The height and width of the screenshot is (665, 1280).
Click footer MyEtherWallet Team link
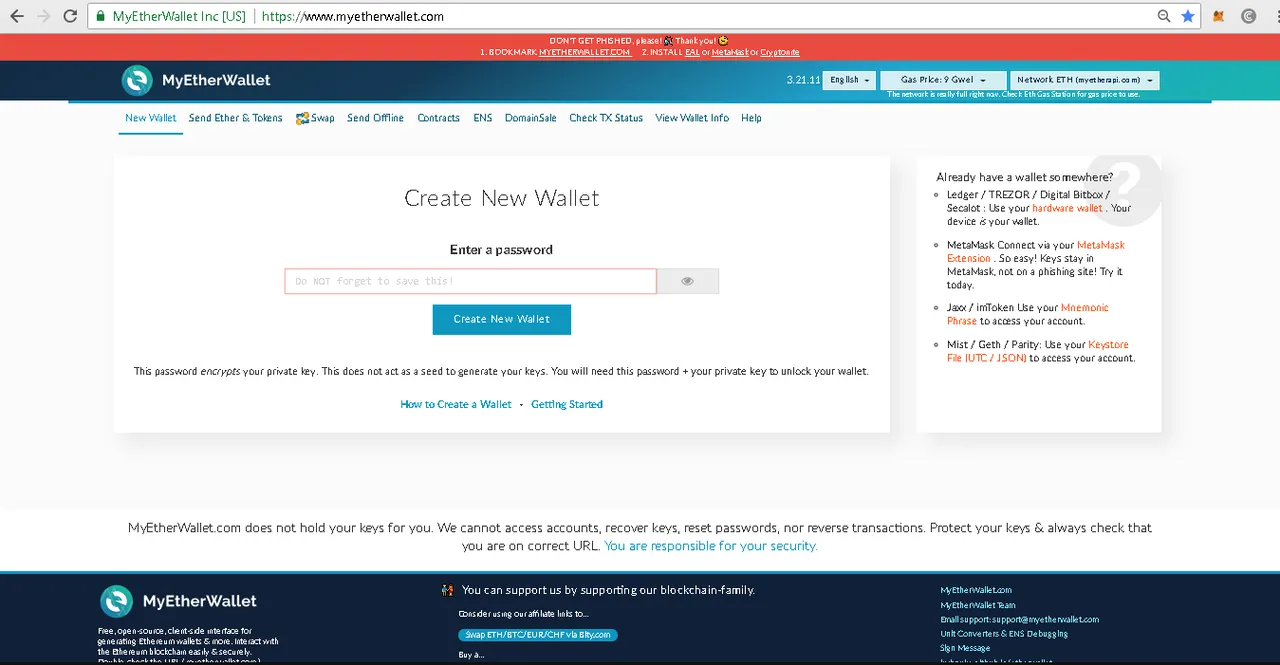click(978, 605)
